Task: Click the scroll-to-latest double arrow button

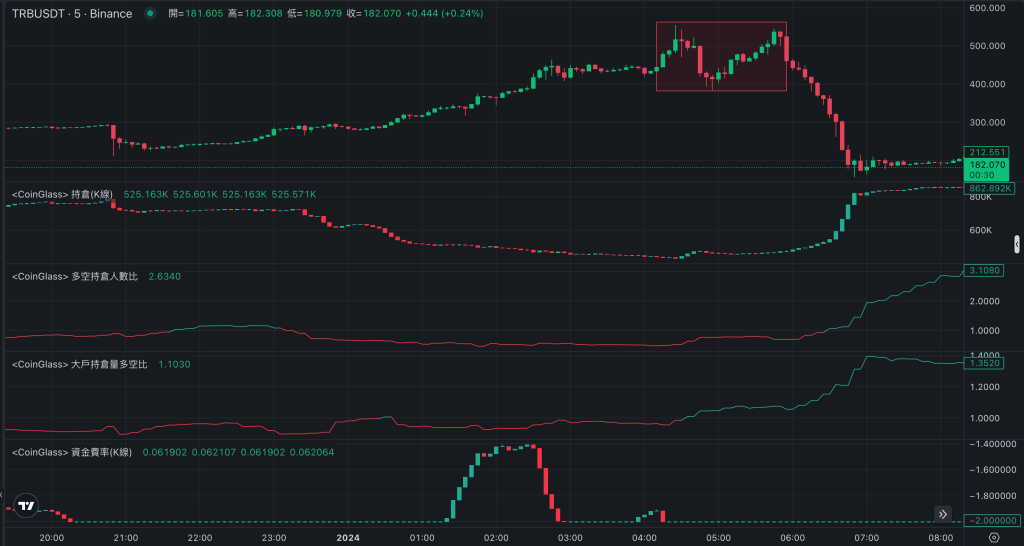Action: (942, 514)
